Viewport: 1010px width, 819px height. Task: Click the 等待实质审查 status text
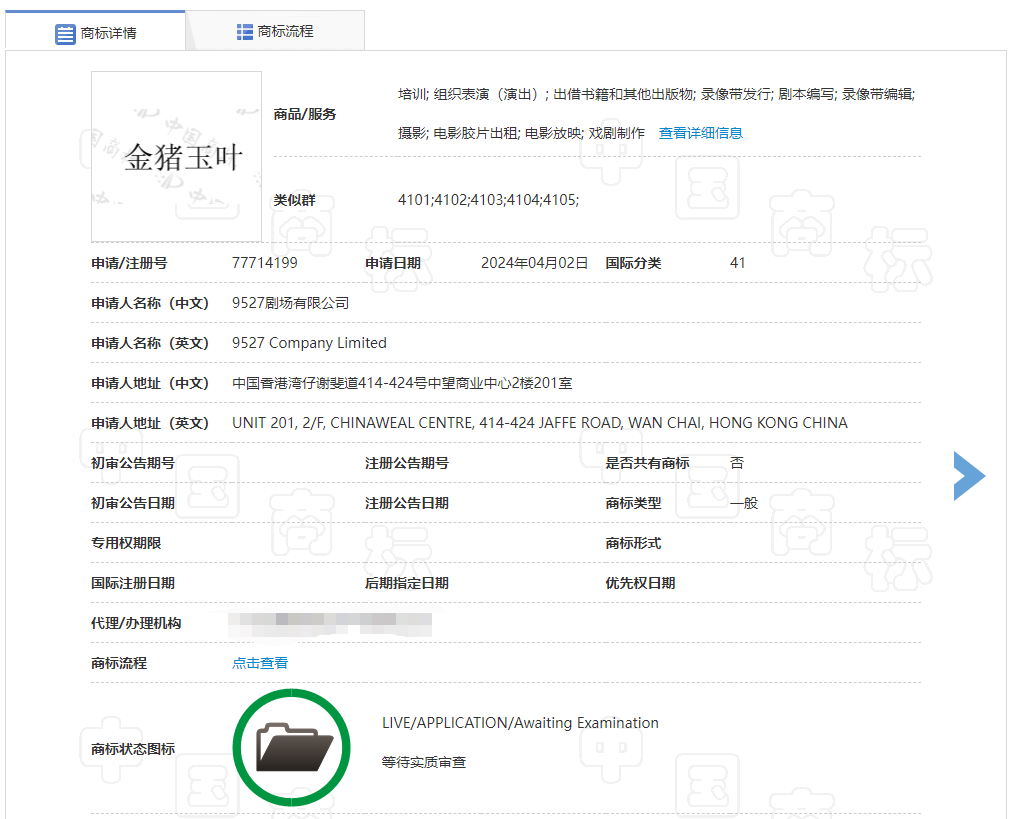coord(423,762)
